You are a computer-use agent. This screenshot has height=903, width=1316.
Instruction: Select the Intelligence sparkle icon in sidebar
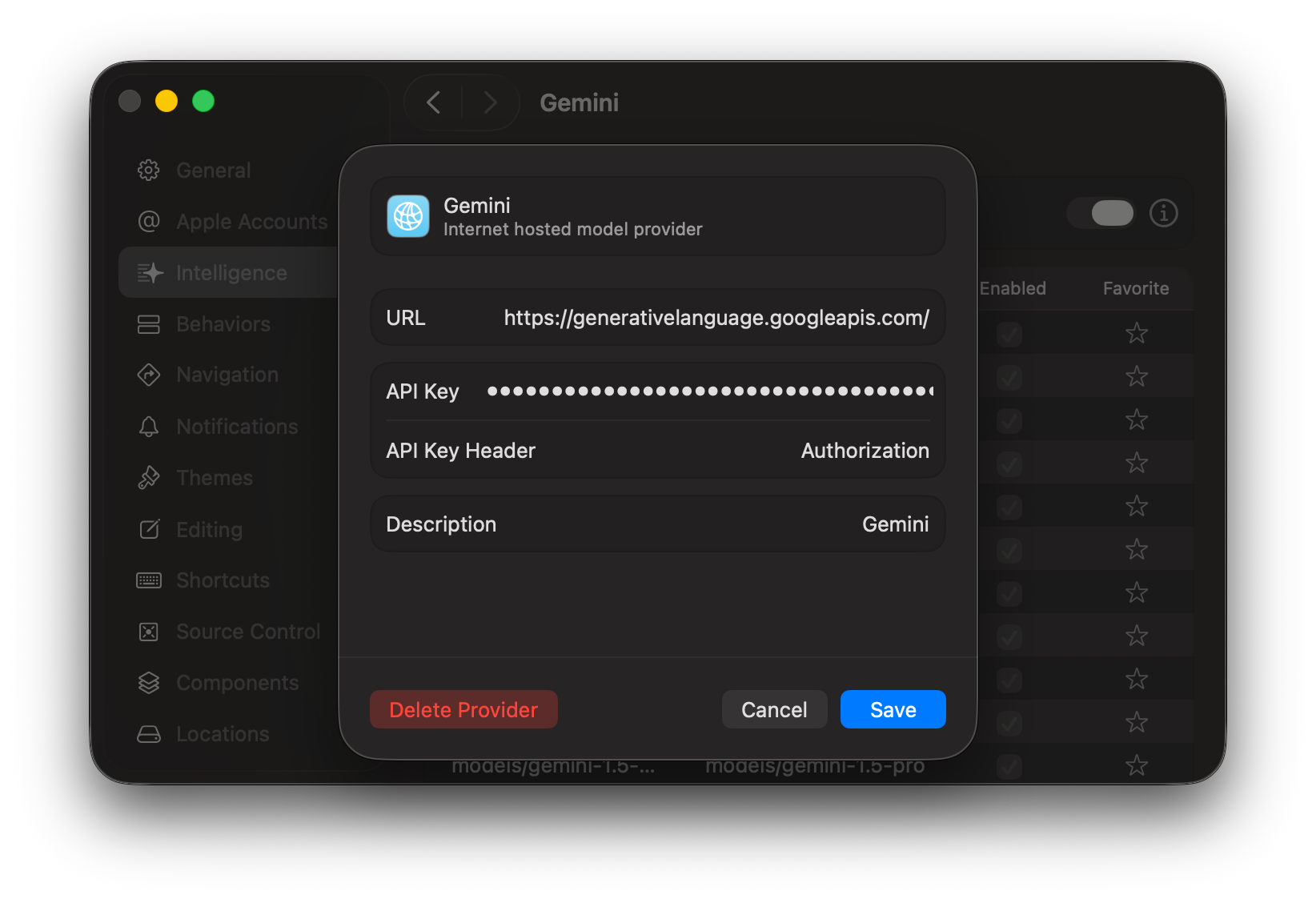pos(149,272)
